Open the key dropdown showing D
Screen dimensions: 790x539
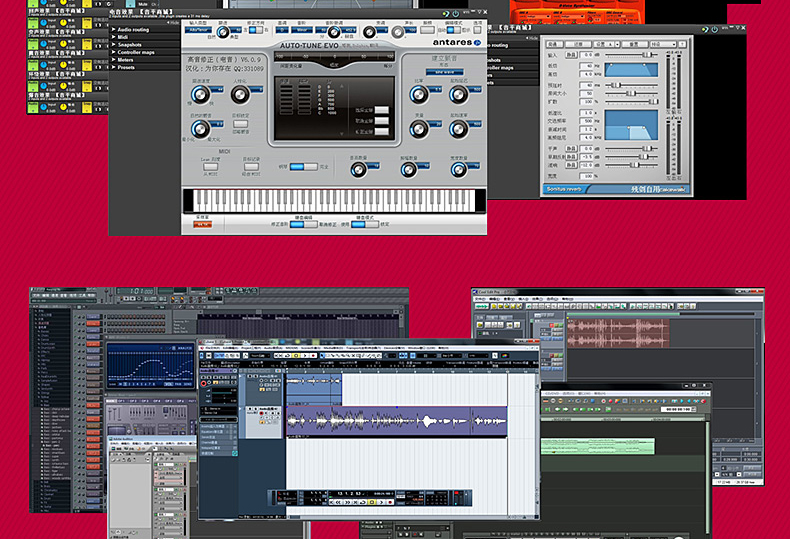coord(282,30)
